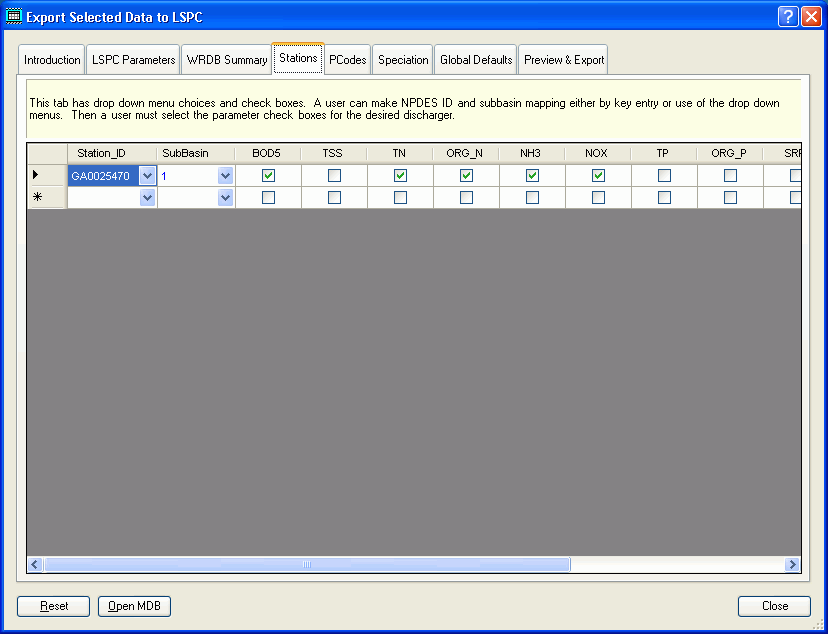The width and height of the screenshot is (828, 634).
Task: Click the asterisk new-row indicator
Action: tap(38, 196)
